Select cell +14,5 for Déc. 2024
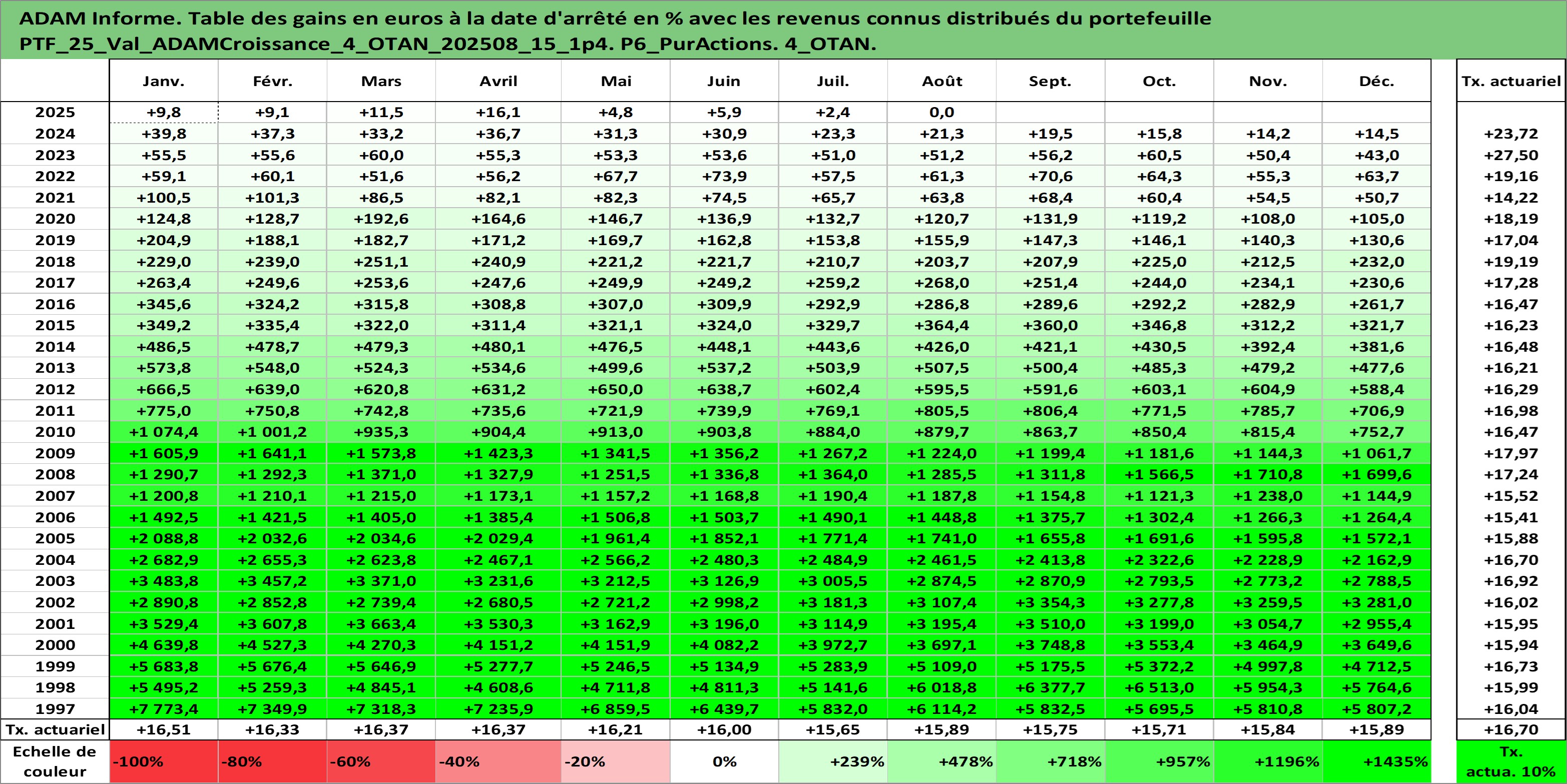This screenshot has height=784, width=1567. pyautogui.click(x=1377, y=134)
